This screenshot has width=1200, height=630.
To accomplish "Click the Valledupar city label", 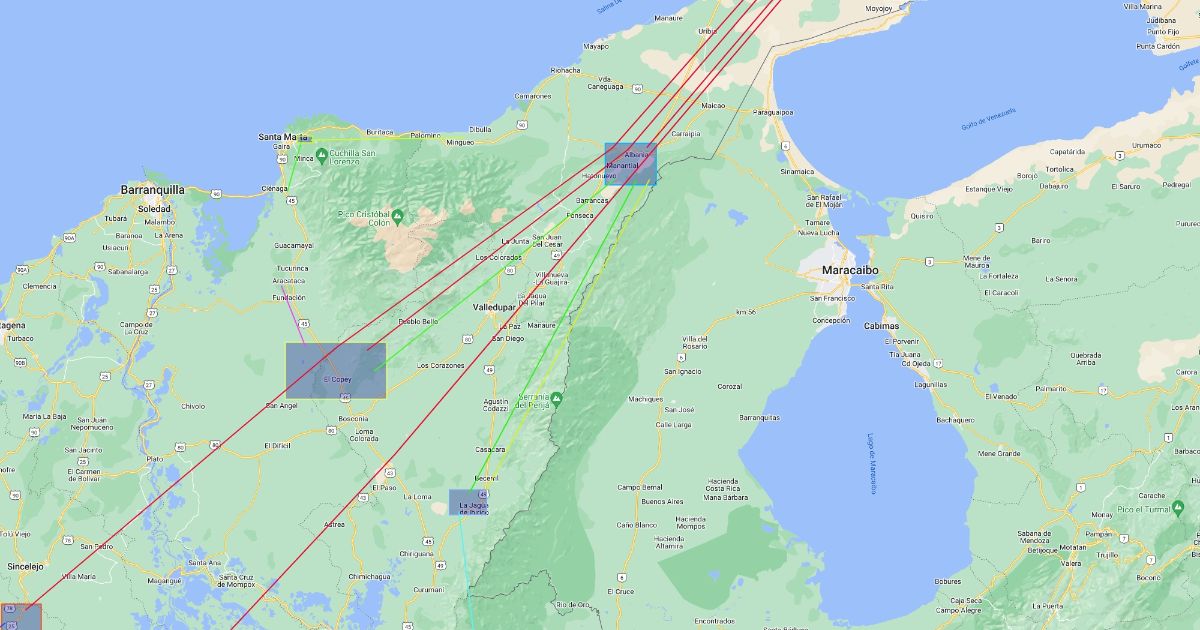I will [x=493, y=307].
